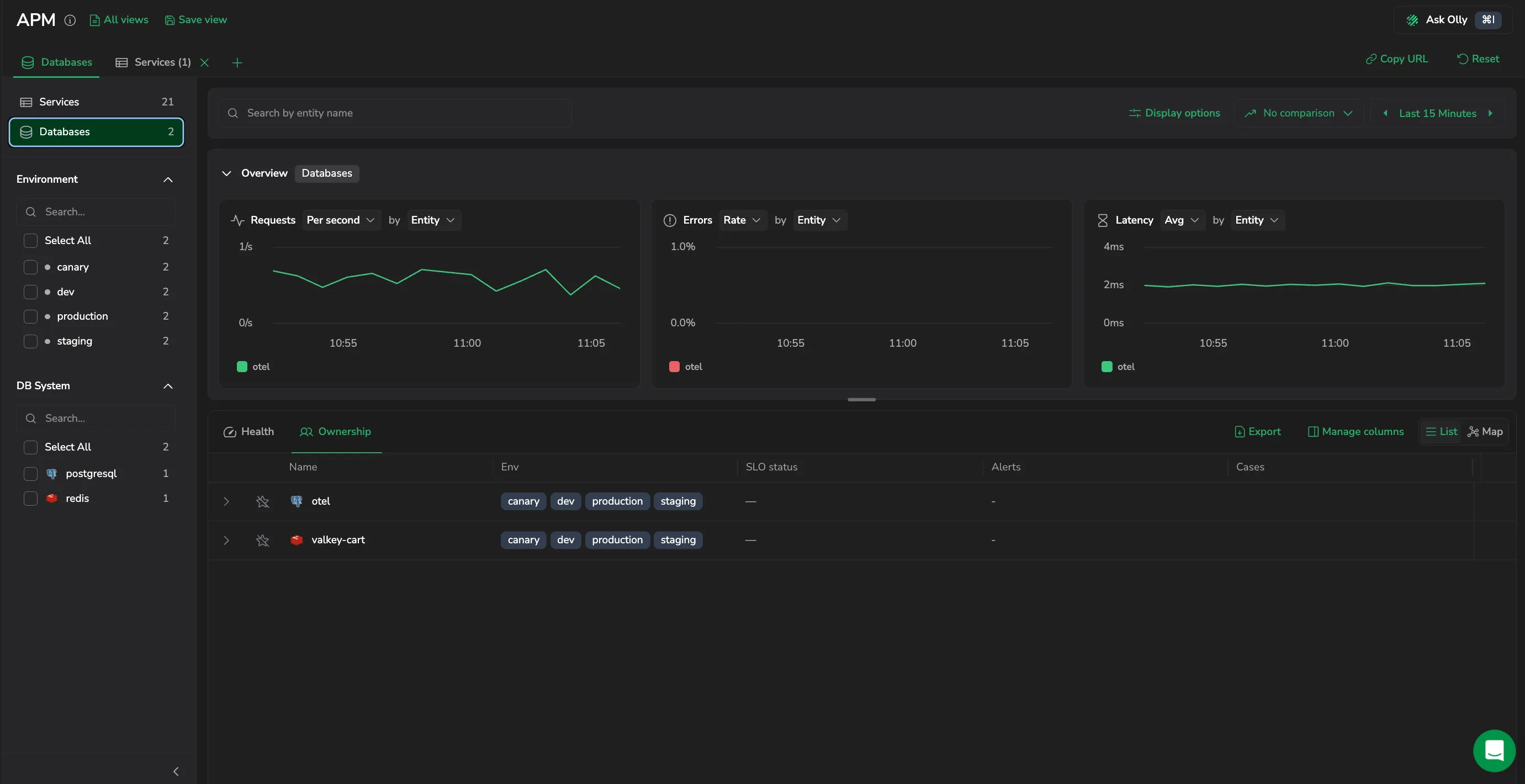Click the redis icon in filters
This screenshot has height=784, width=1525.
pyautogui.click(x=52, y=499)
